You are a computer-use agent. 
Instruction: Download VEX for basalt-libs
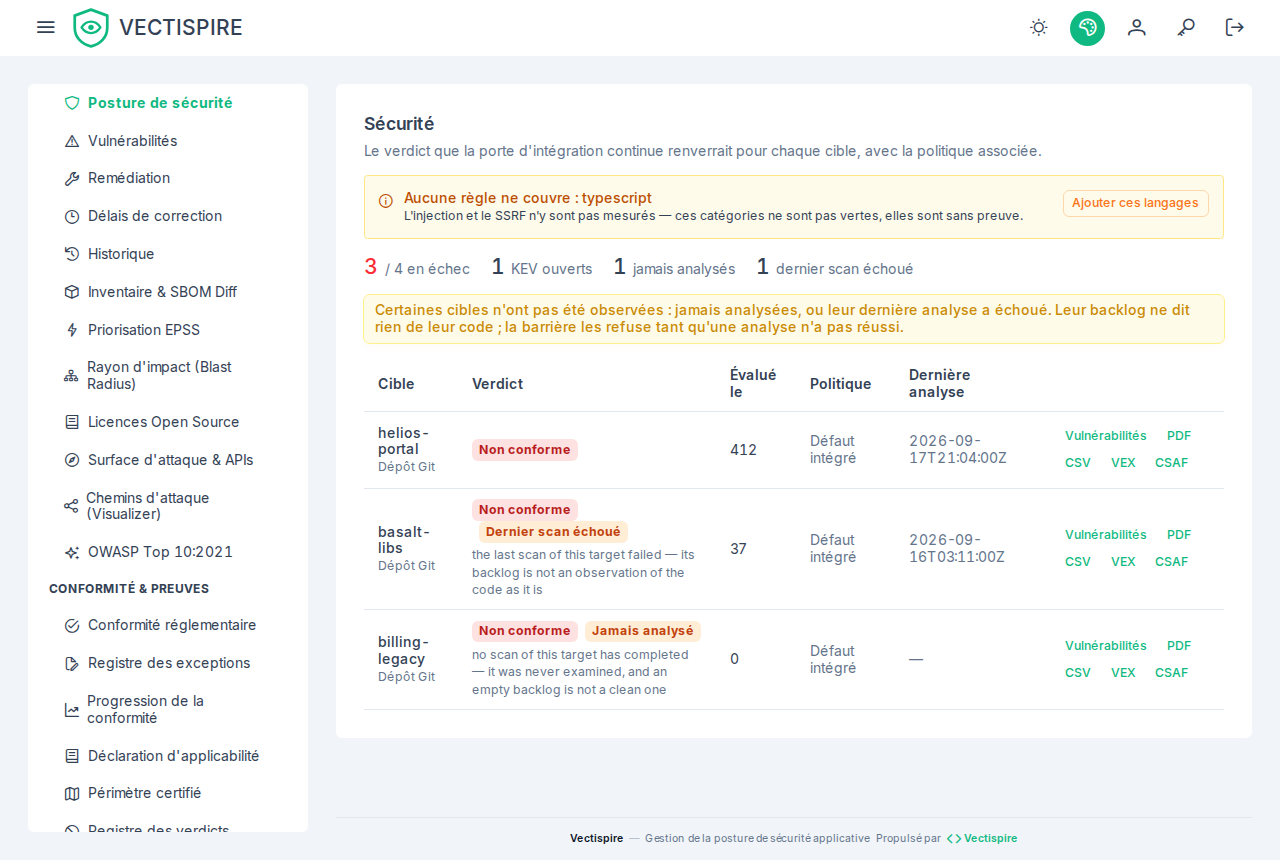tap(1123, 562)
